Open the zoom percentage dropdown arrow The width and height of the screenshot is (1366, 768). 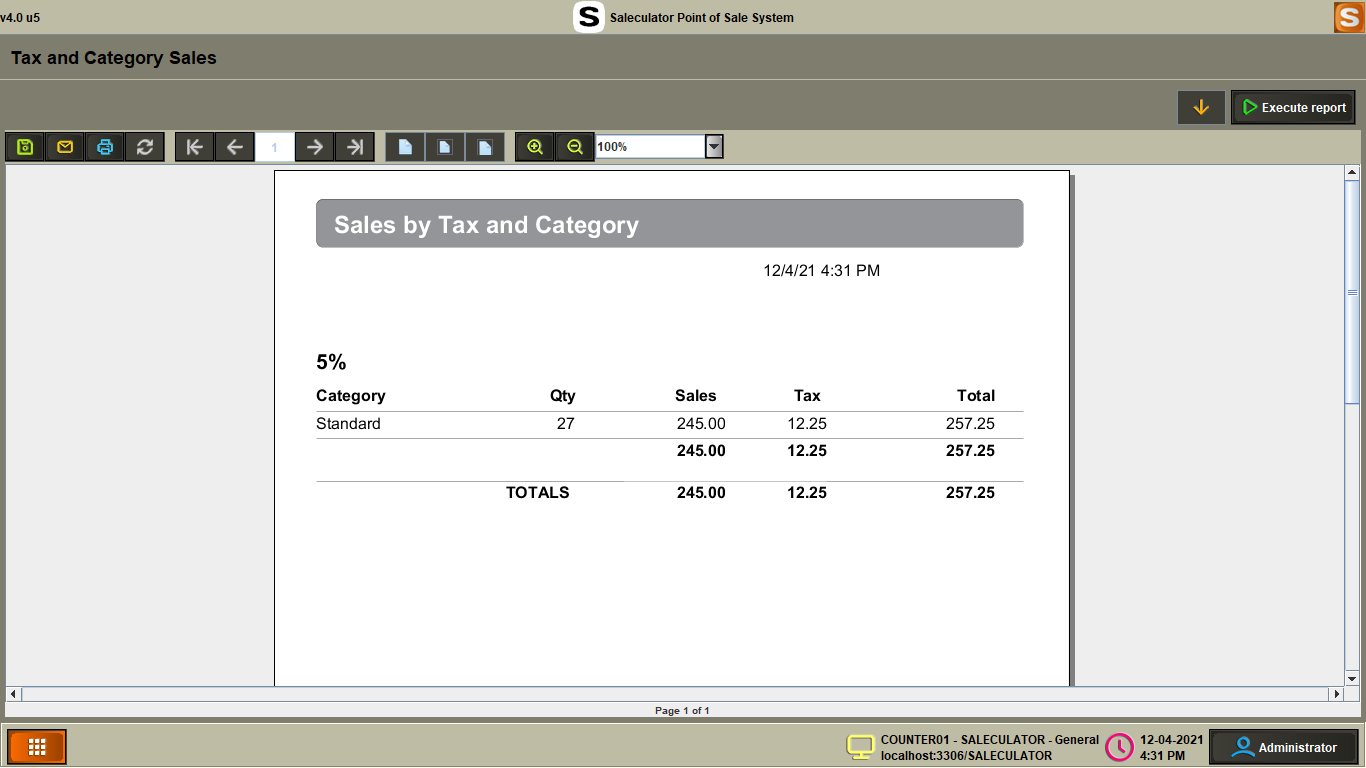(x=714, y=147)
